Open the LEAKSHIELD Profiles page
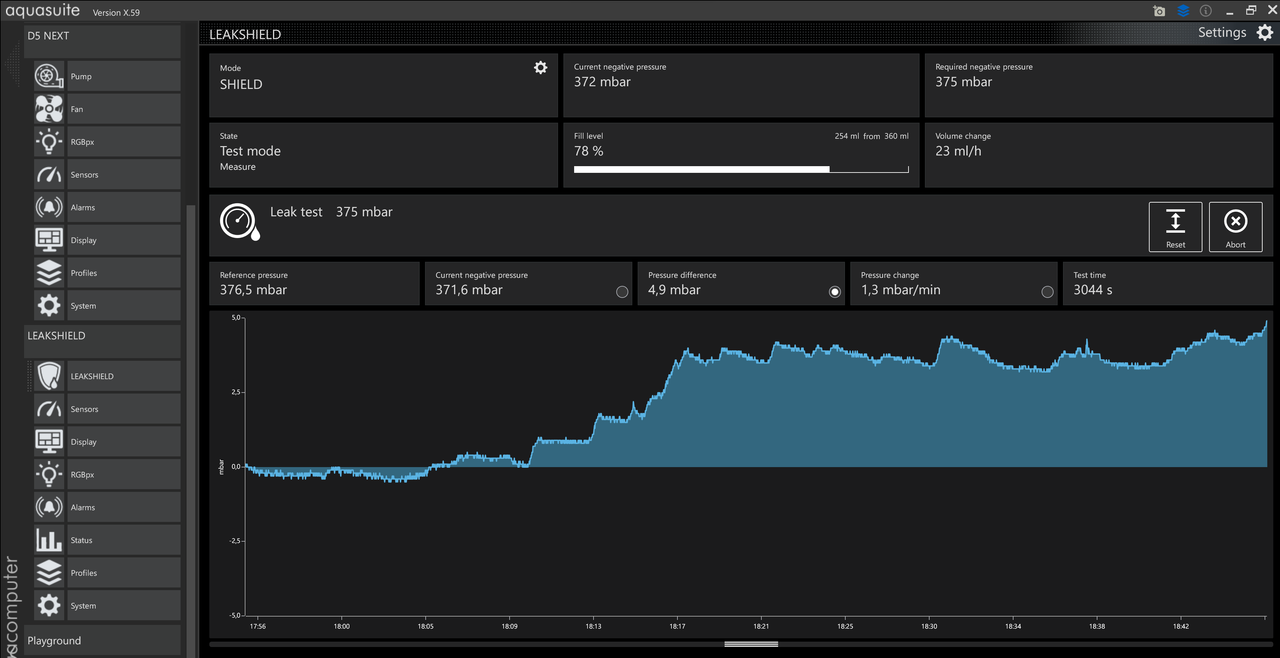Viewport: 1280px width, 658px height. (x=107, y=573)
